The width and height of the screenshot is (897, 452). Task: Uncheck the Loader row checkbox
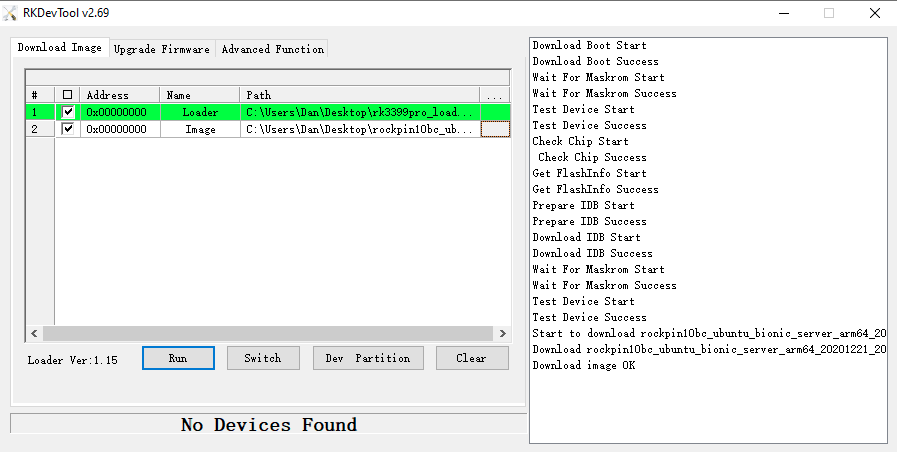pyautogui.click(x=68, y=112)
